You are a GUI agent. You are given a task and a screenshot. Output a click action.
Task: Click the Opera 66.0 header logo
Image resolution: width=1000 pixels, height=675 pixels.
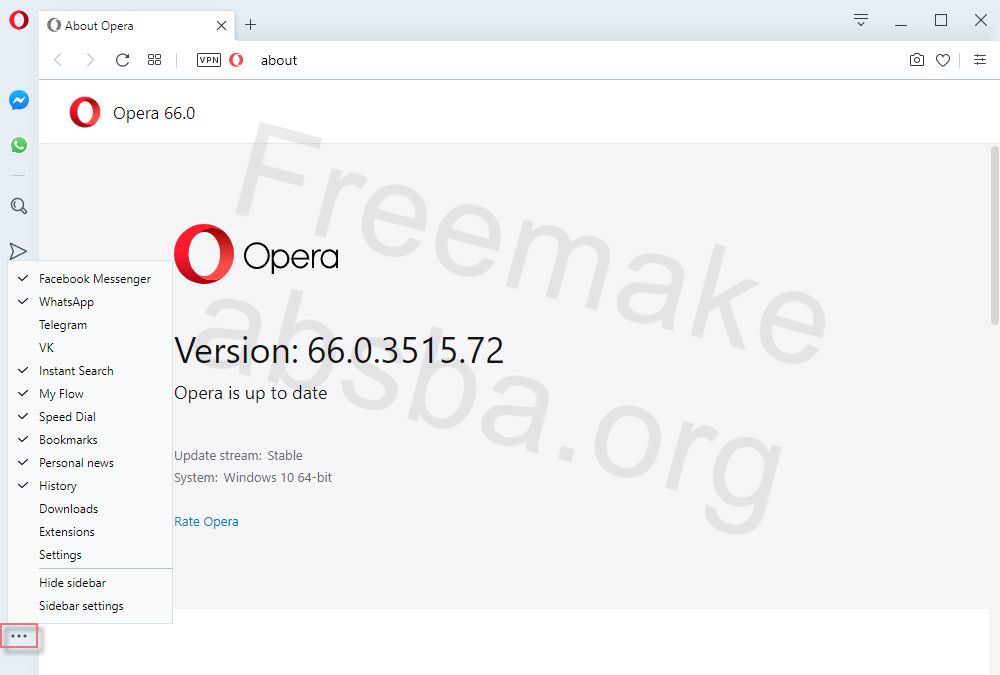tap(85, 112)
